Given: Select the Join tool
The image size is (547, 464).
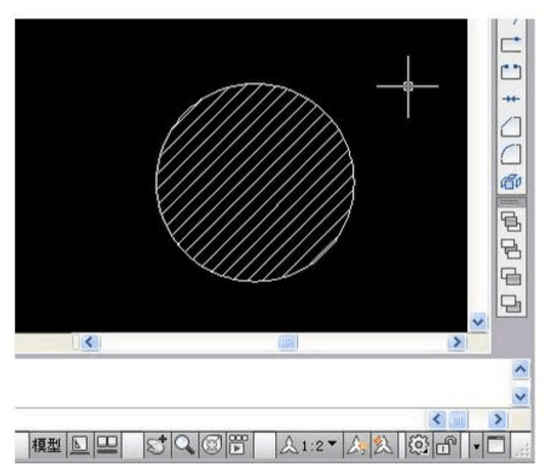Looking at the screenshot, I should [511, 99].
